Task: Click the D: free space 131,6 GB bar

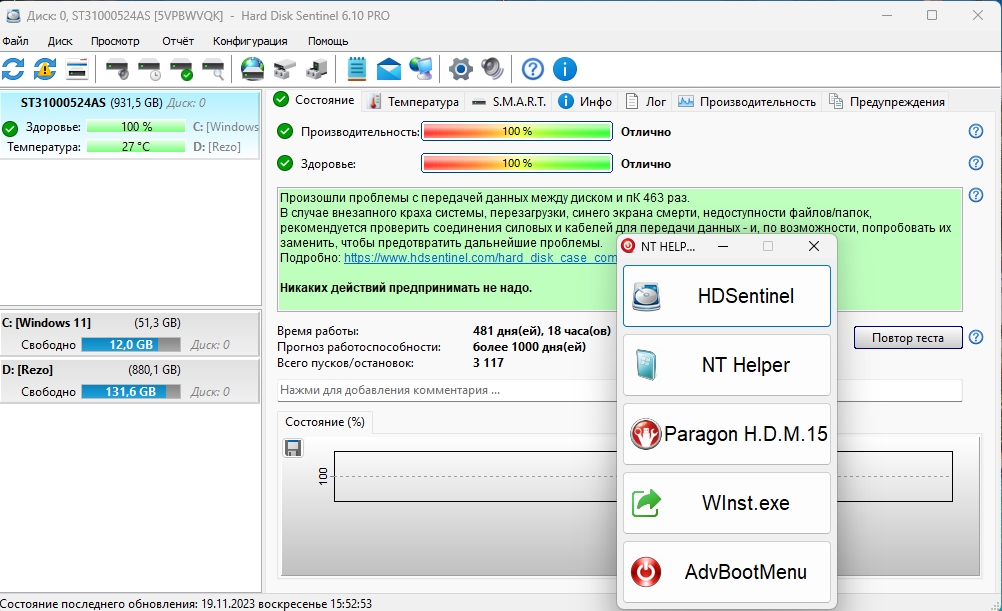Action: pyautogui.click(x=131, y=391)
